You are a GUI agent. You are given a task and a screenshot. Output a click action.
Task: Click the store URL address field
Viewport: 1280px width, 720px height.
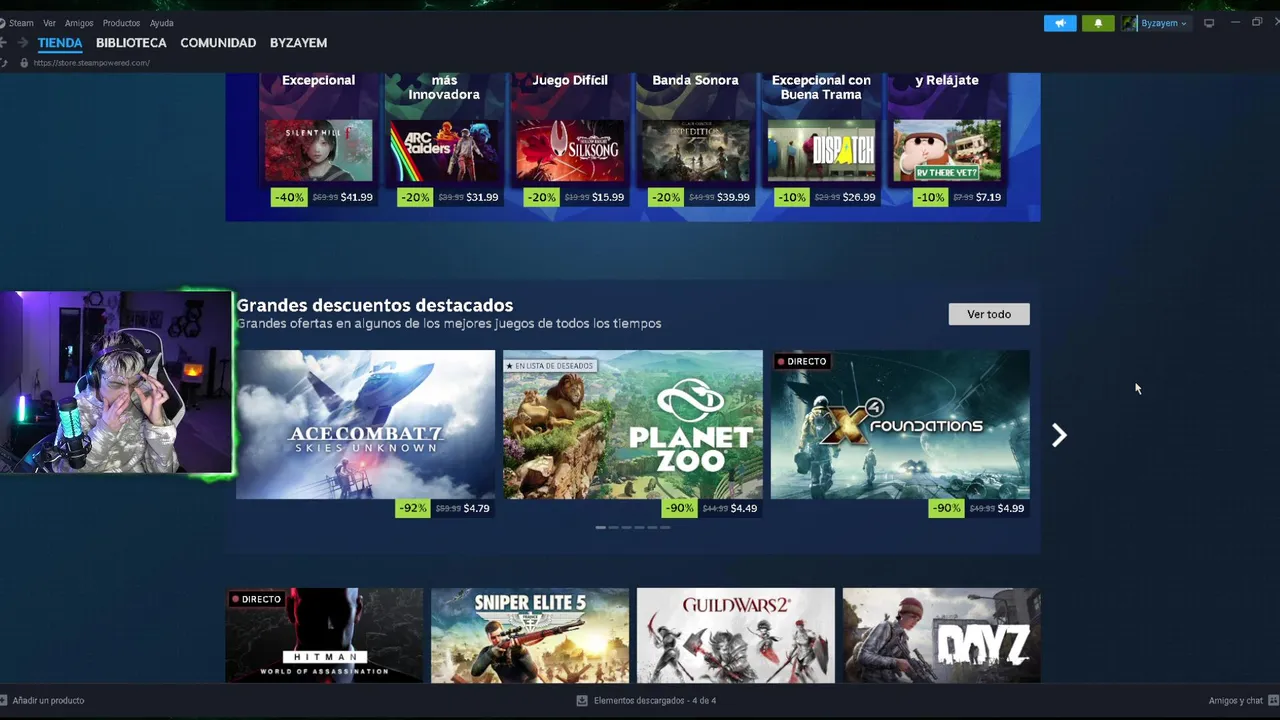click(91, 62)
